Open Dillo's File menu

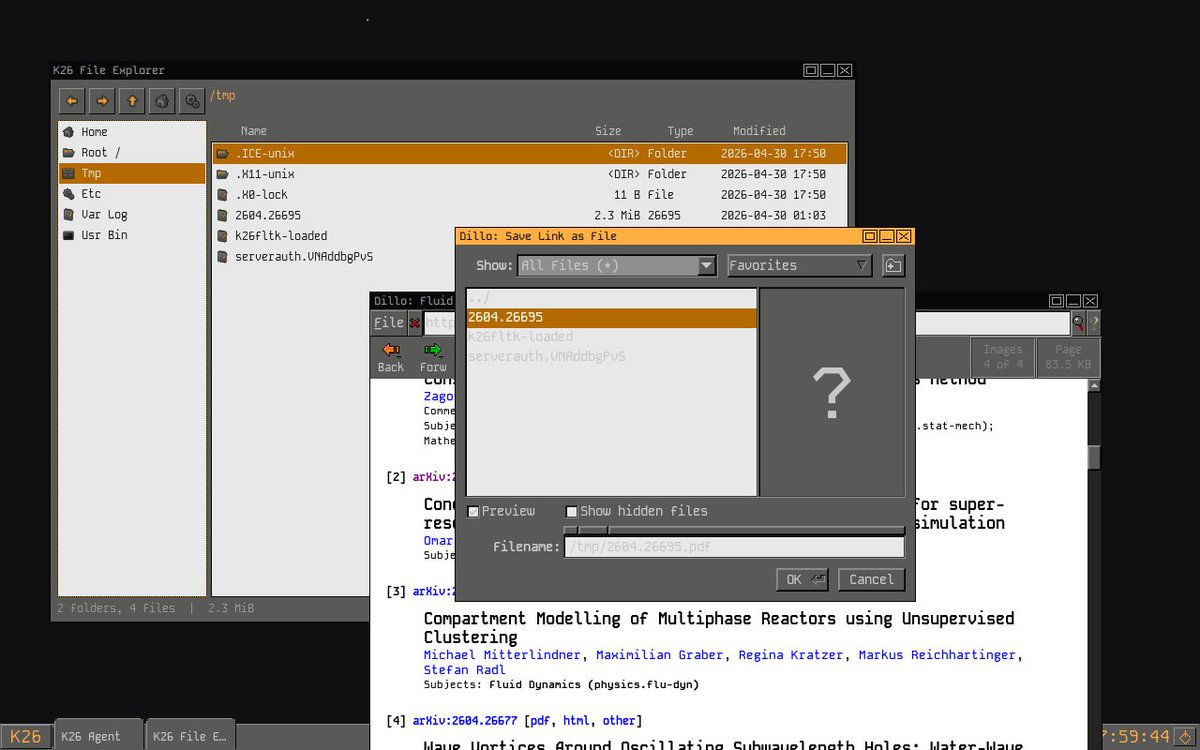(x=388, y=322)
